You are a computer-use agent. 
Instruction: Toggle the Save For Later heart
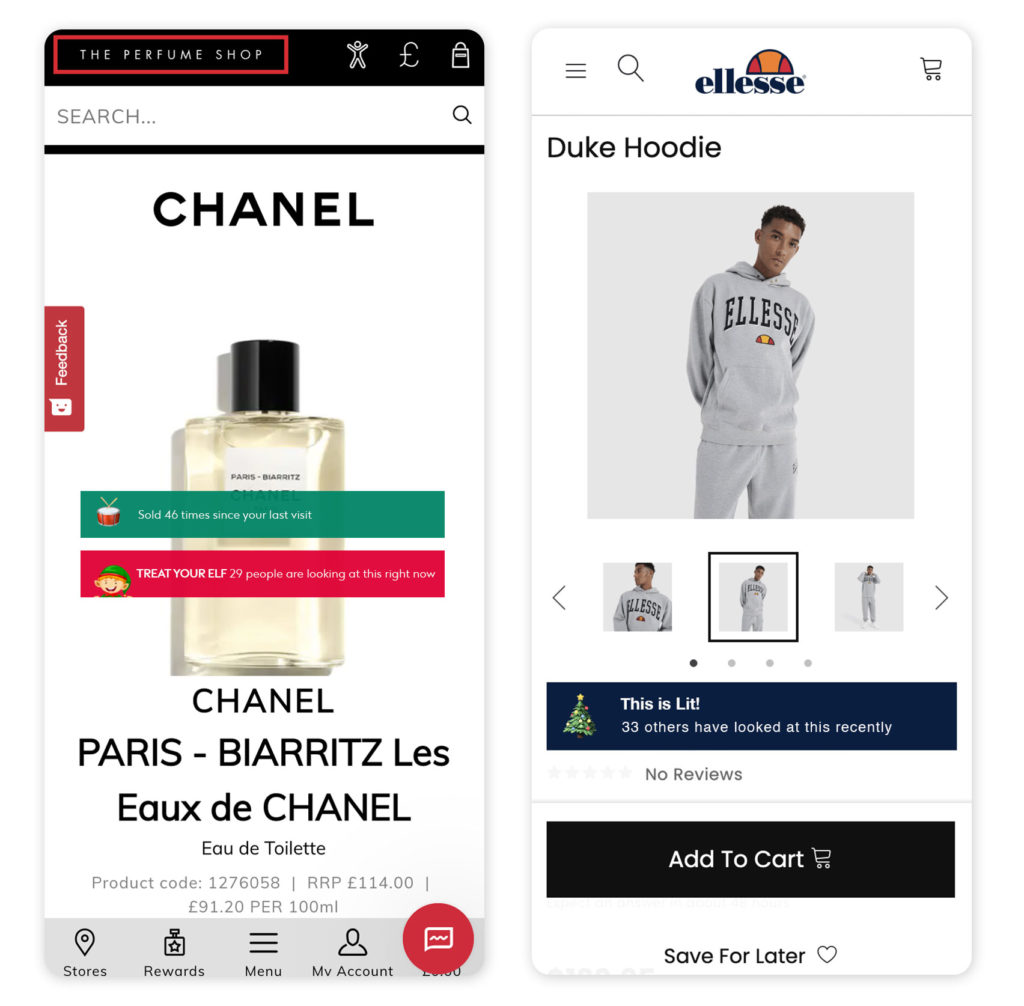(x=827, y=954)
